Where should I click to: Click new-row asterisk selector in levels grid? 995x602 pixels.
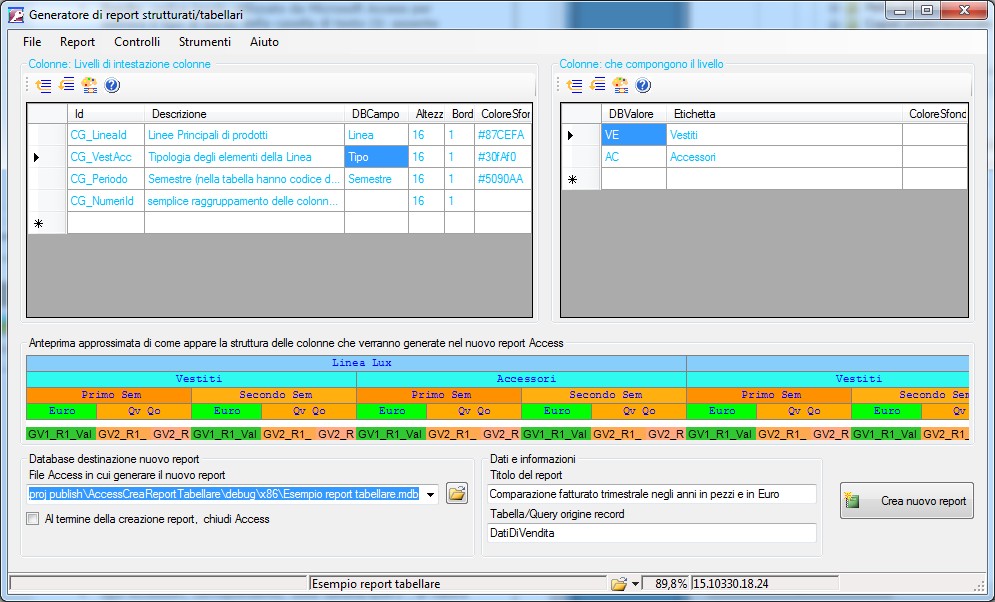tap(48, 223)
